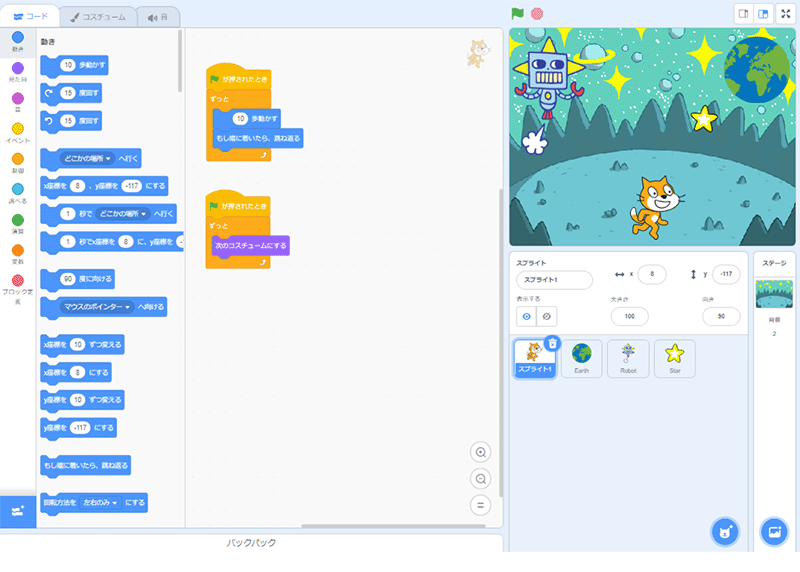Reset workspace zoom to default
The height and width of the screenshot is (572, 800).
481,504
